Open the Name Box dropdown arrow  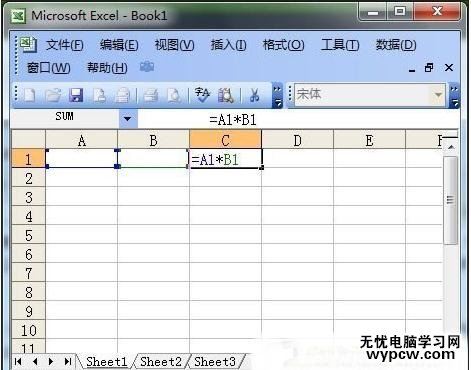click(x=128, y=118)
